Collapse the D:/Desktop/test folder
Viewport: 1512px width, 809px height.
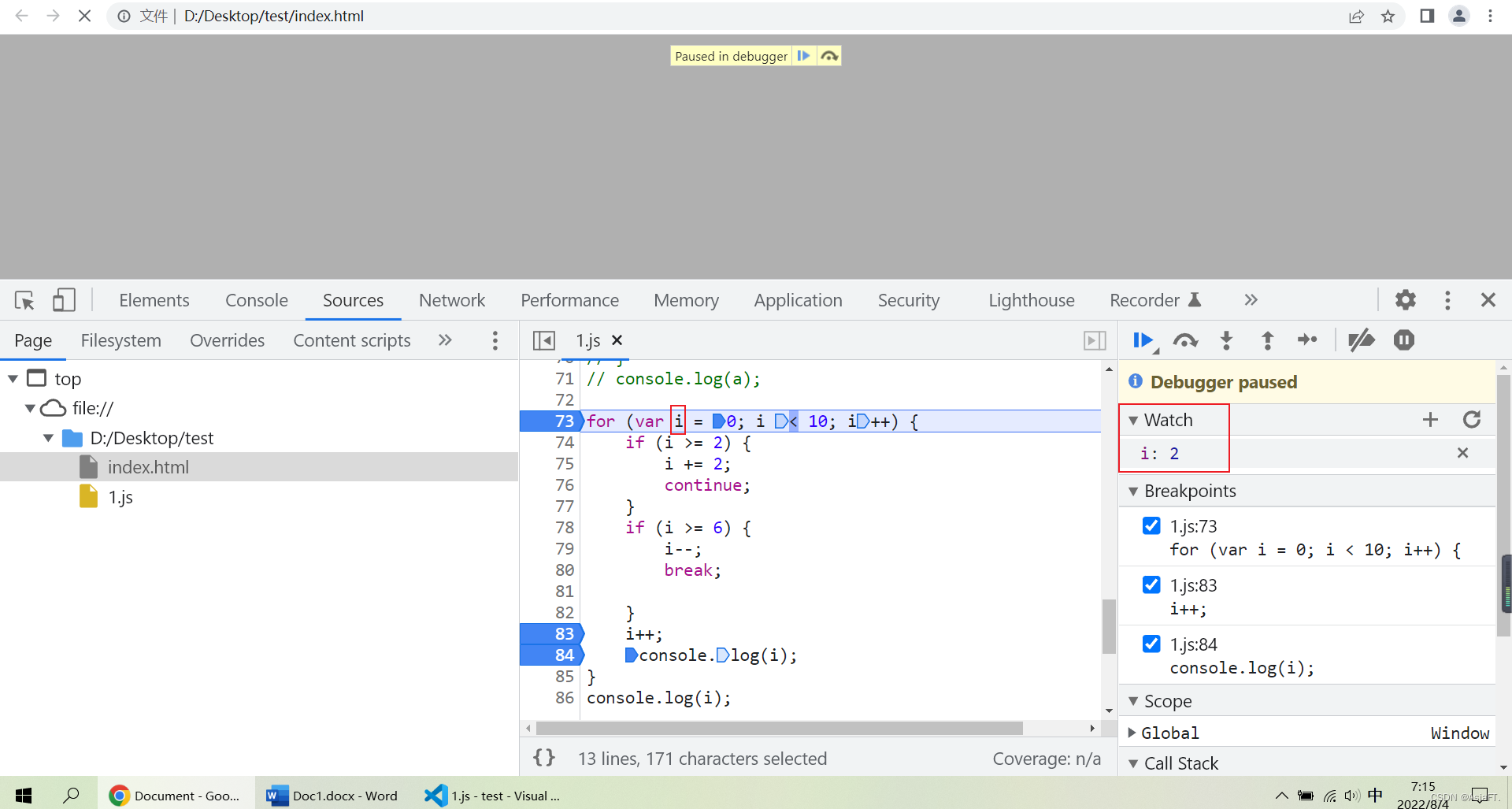click(x=48, y=438)
